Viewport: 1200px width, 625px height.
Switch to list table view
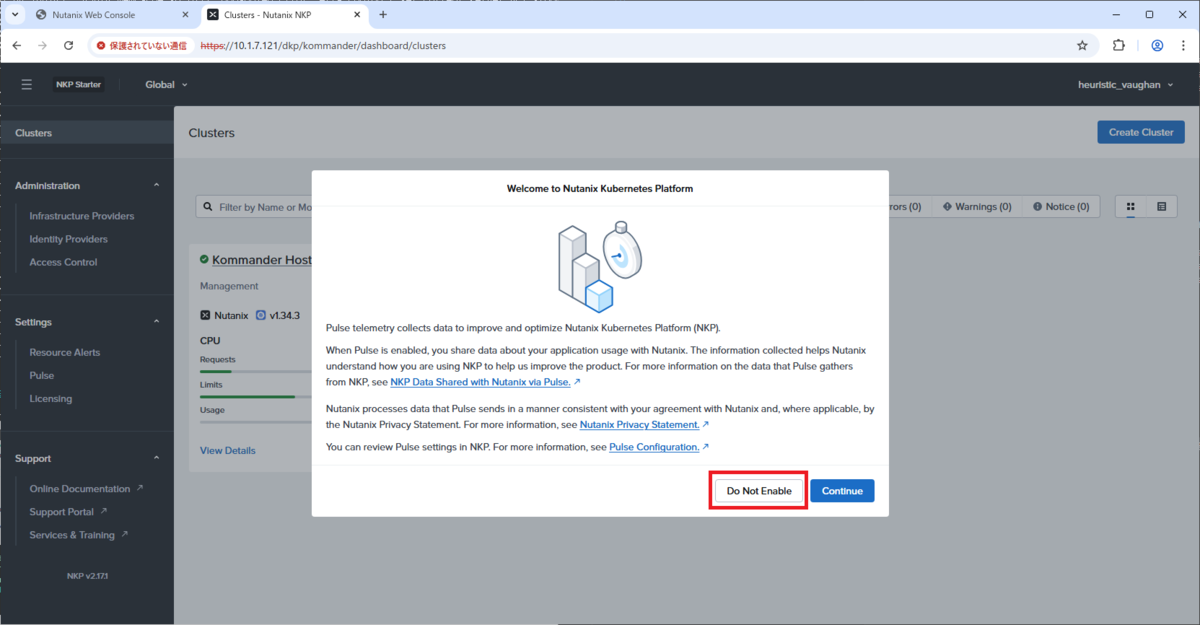pyautogui.click(x=1162, y=207)
